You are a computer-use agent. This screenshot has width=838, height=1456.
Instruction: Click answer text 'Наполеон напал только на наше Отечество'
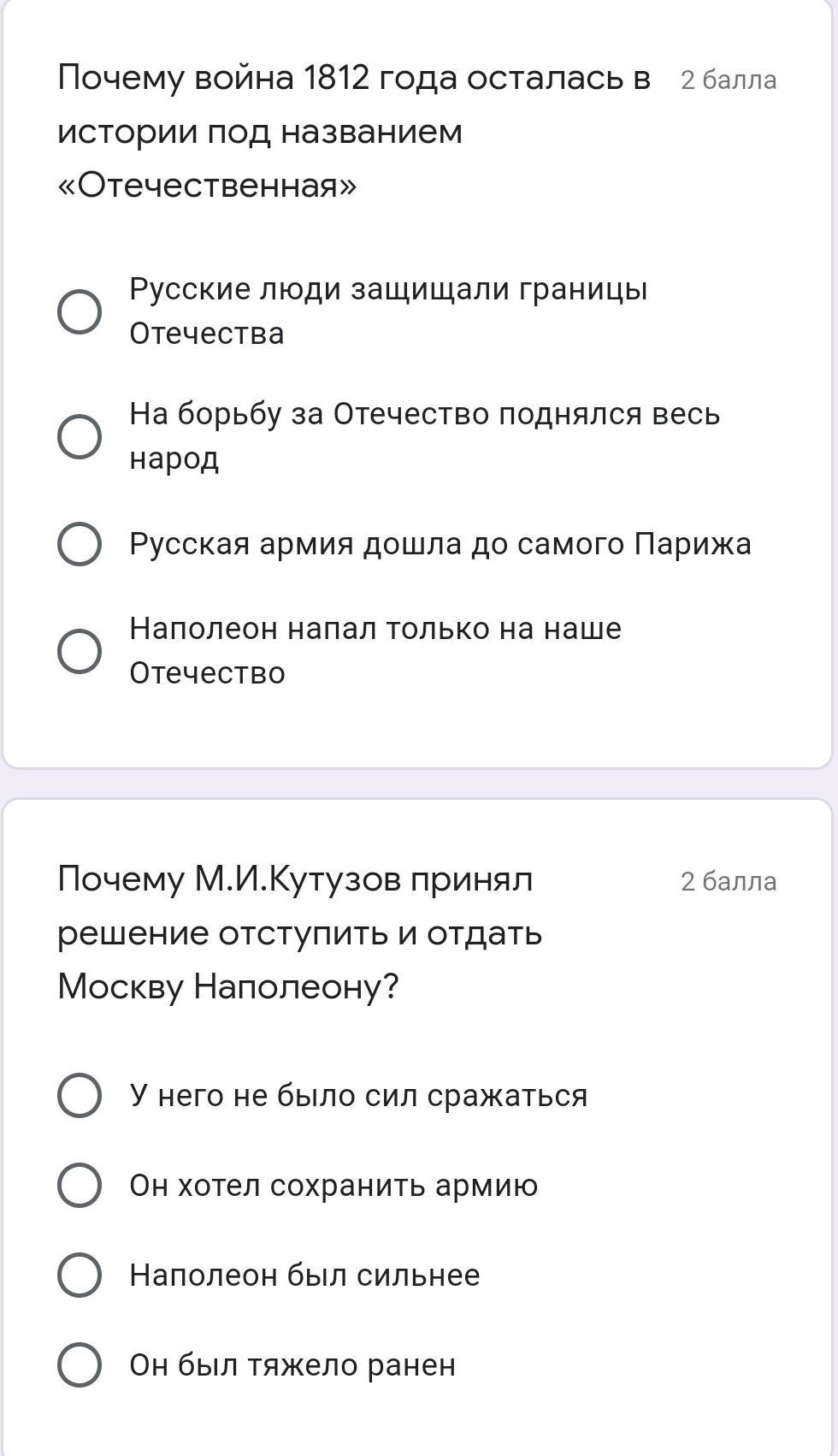pos(375,651)
